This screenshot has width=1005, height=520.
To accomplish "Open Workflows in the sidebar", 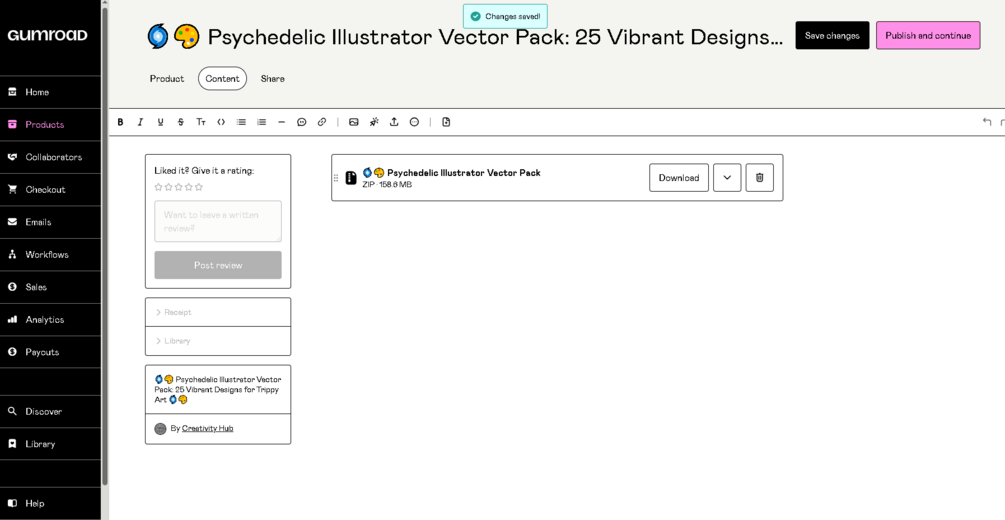I will coord(50,255).
